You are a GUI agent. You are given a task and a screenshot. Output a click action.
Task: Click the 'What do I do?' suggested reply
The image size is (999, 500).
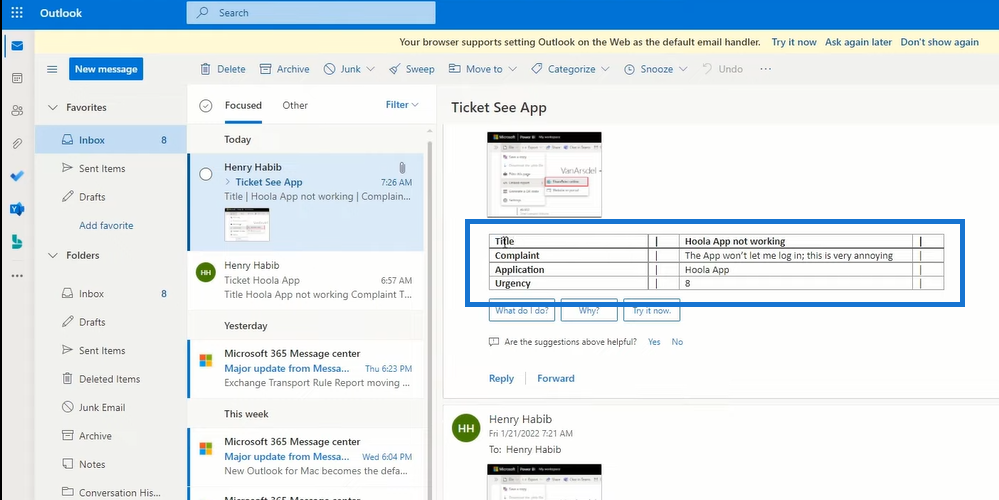522,311
